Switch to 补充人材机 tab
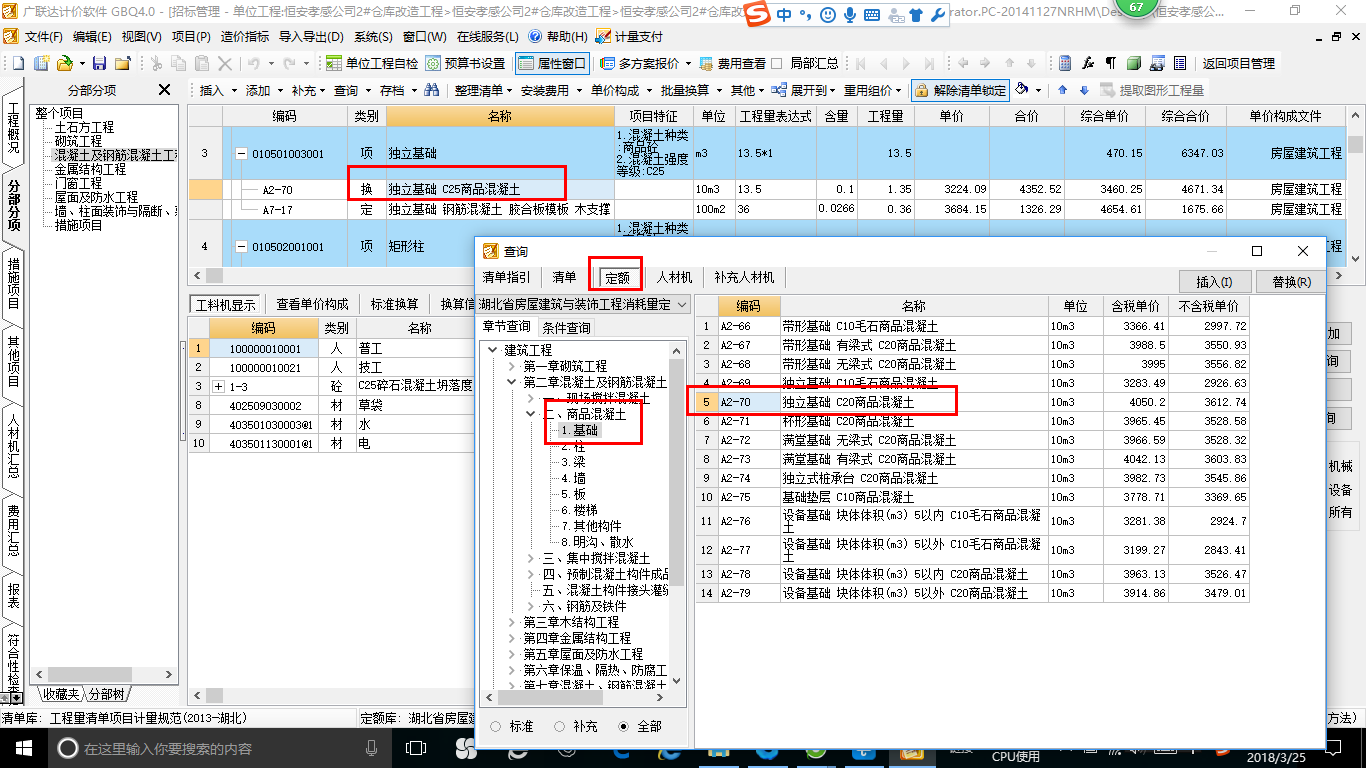1366x768 pixels. (744, 277)
